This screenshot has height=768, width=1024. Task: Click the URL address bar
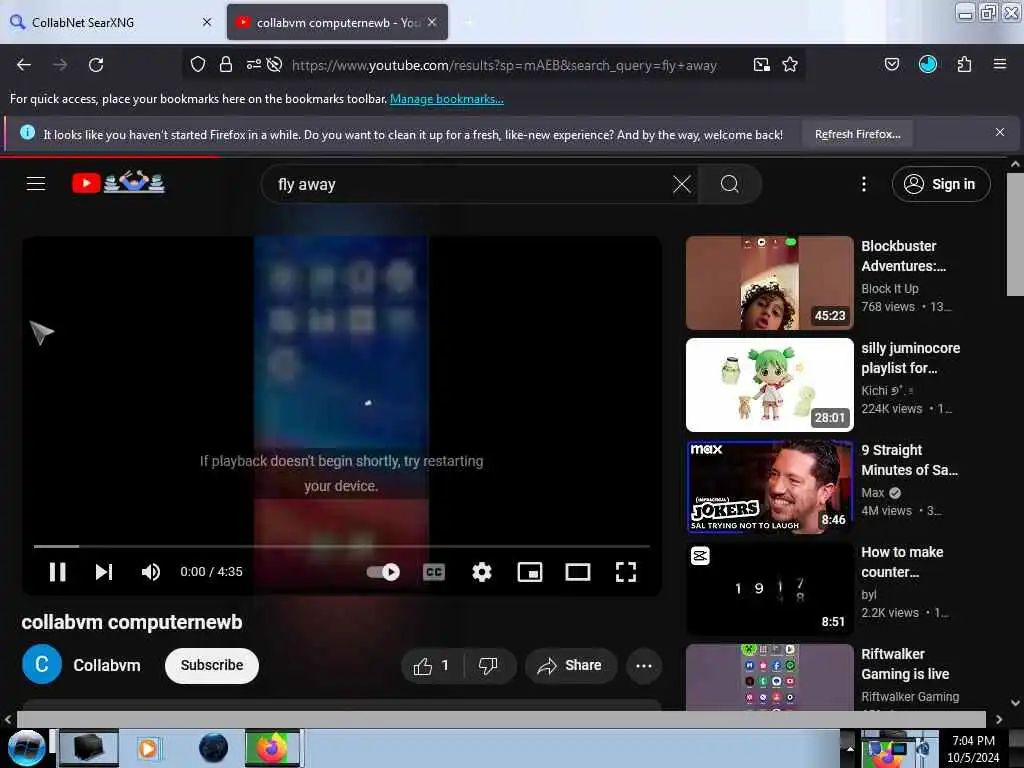[504, 65]
